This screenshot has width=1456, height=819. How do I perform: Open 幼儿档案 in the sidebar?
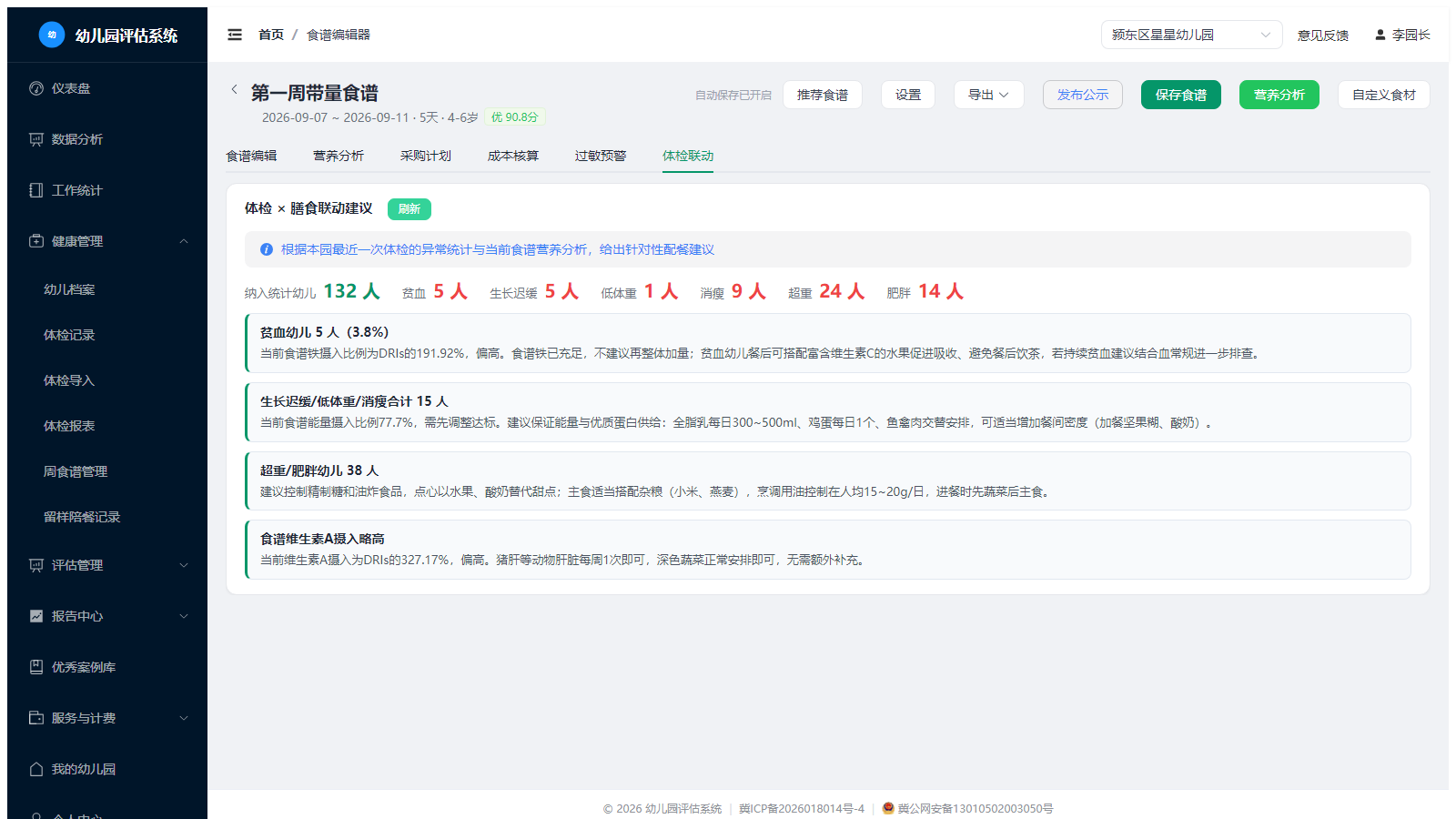69,289
